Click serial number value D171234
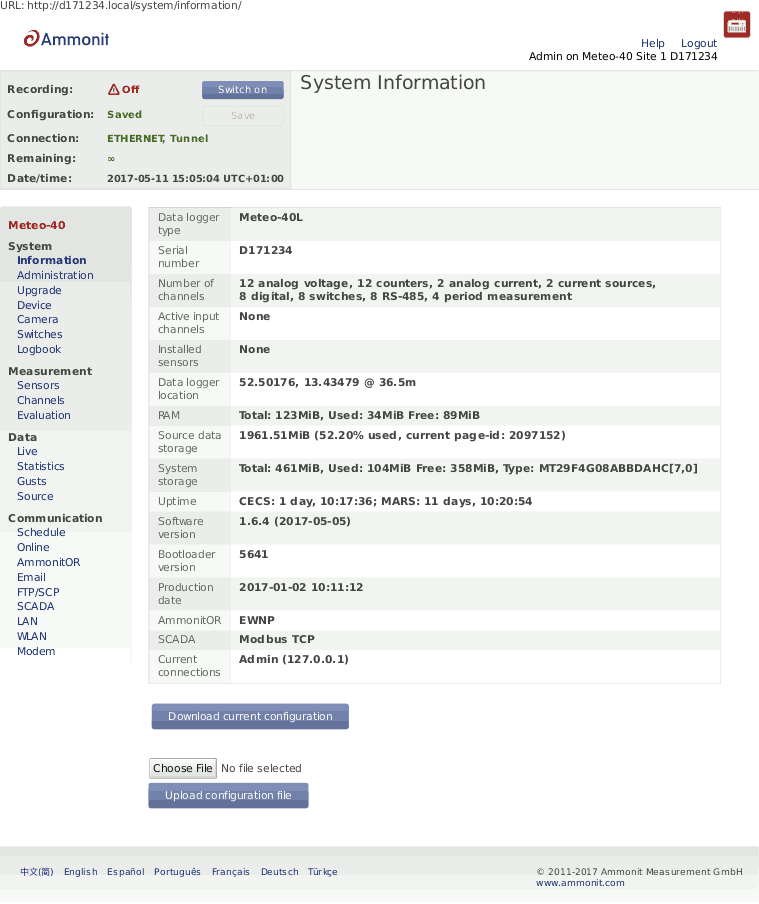 266,250
